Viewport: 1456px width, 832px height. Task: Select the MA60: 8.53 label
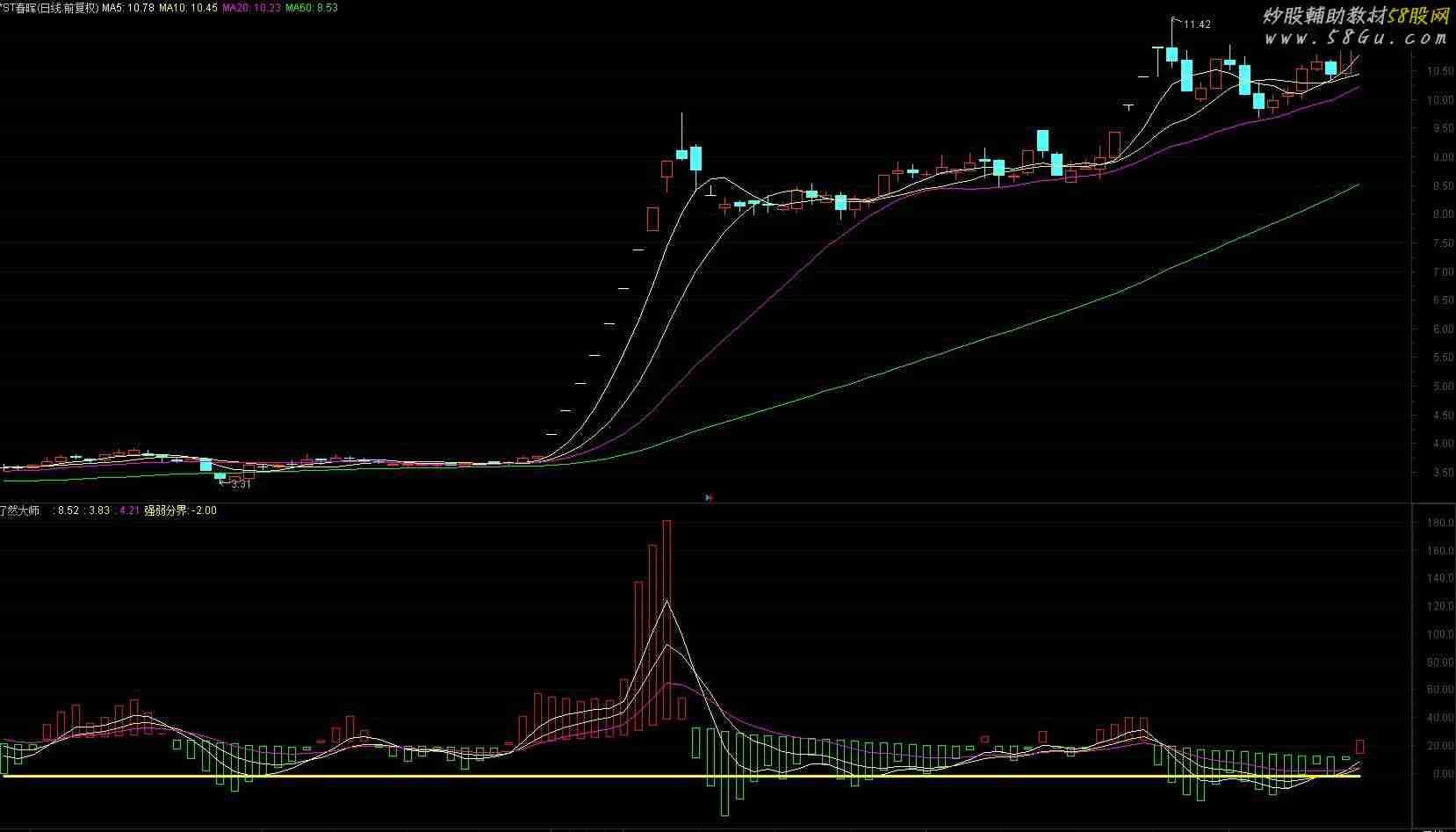tap(312, 7)
